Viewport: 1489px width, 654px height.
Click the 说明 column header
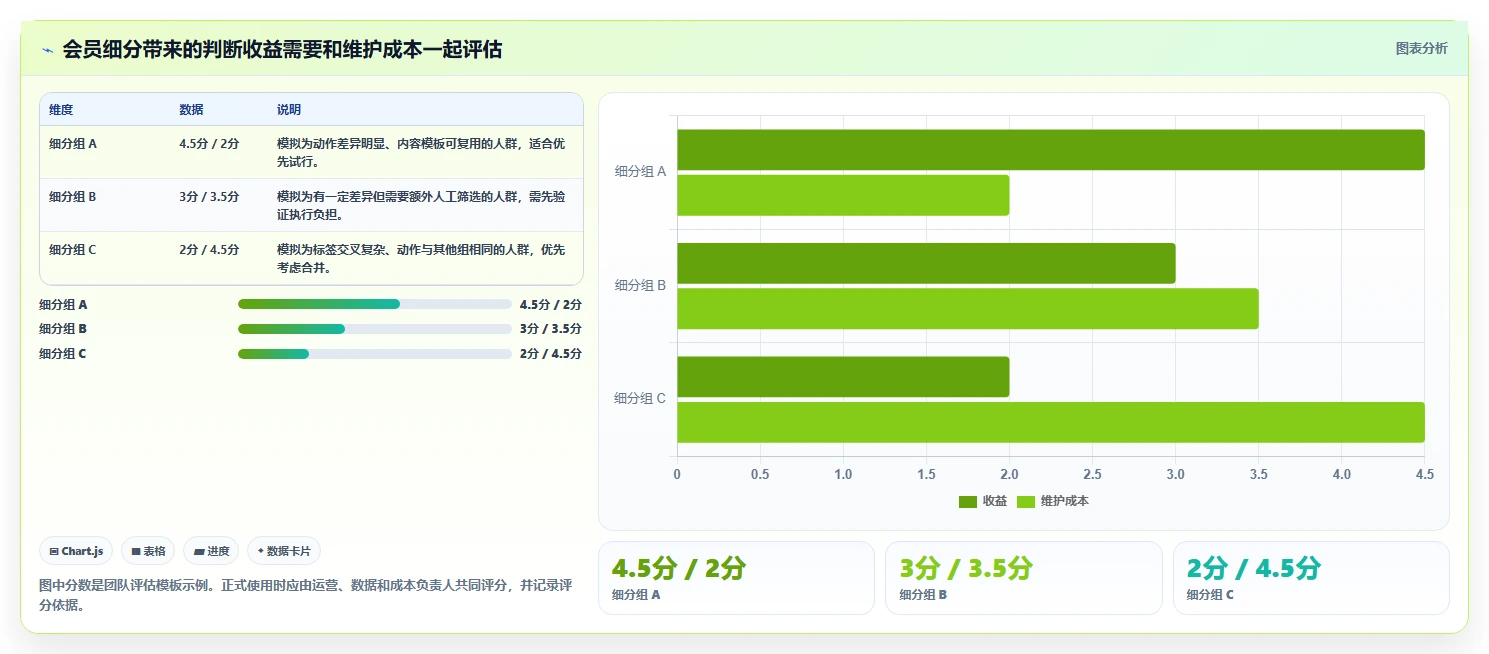tap(289, 110)
